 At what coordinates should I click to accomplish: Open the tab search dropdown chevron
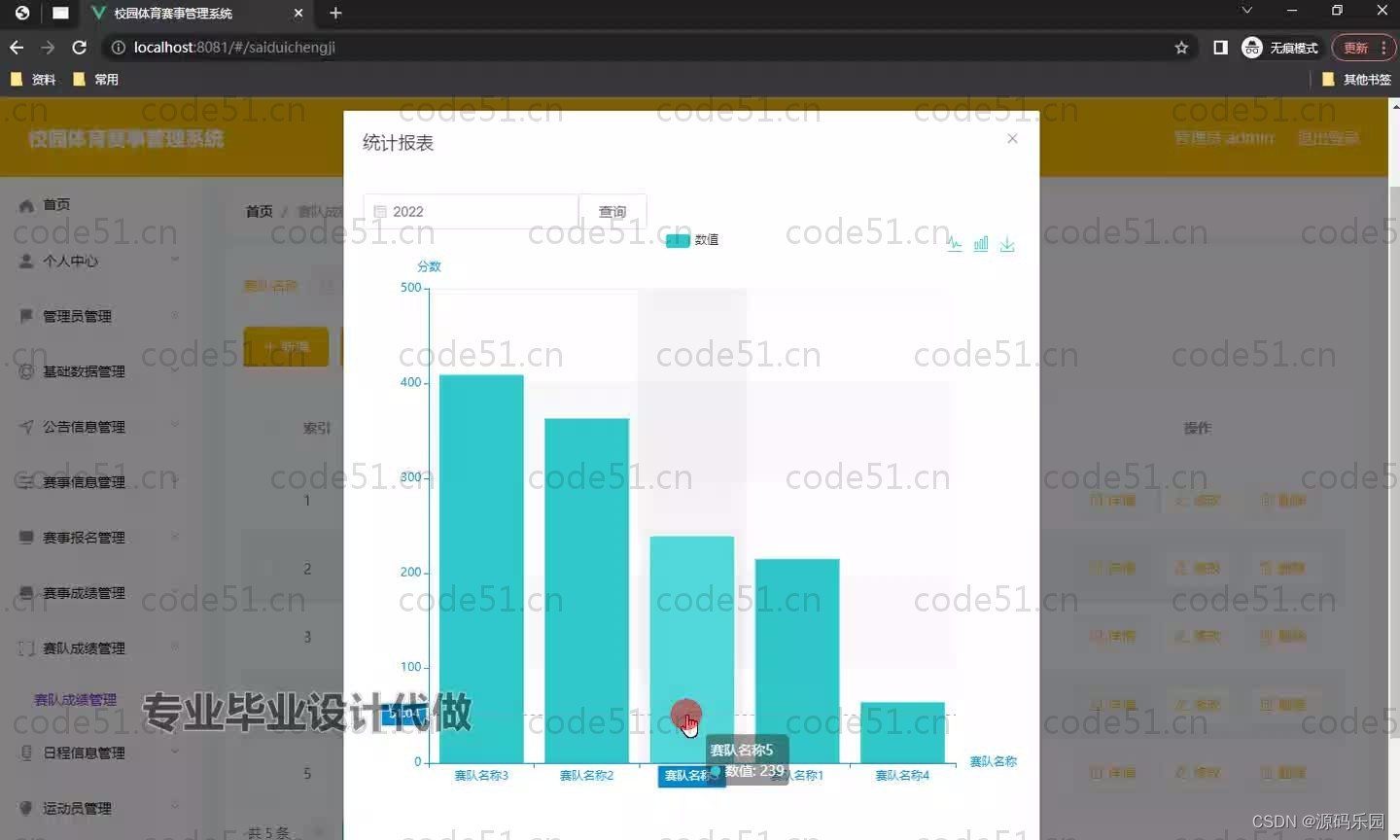point(1246,11)
